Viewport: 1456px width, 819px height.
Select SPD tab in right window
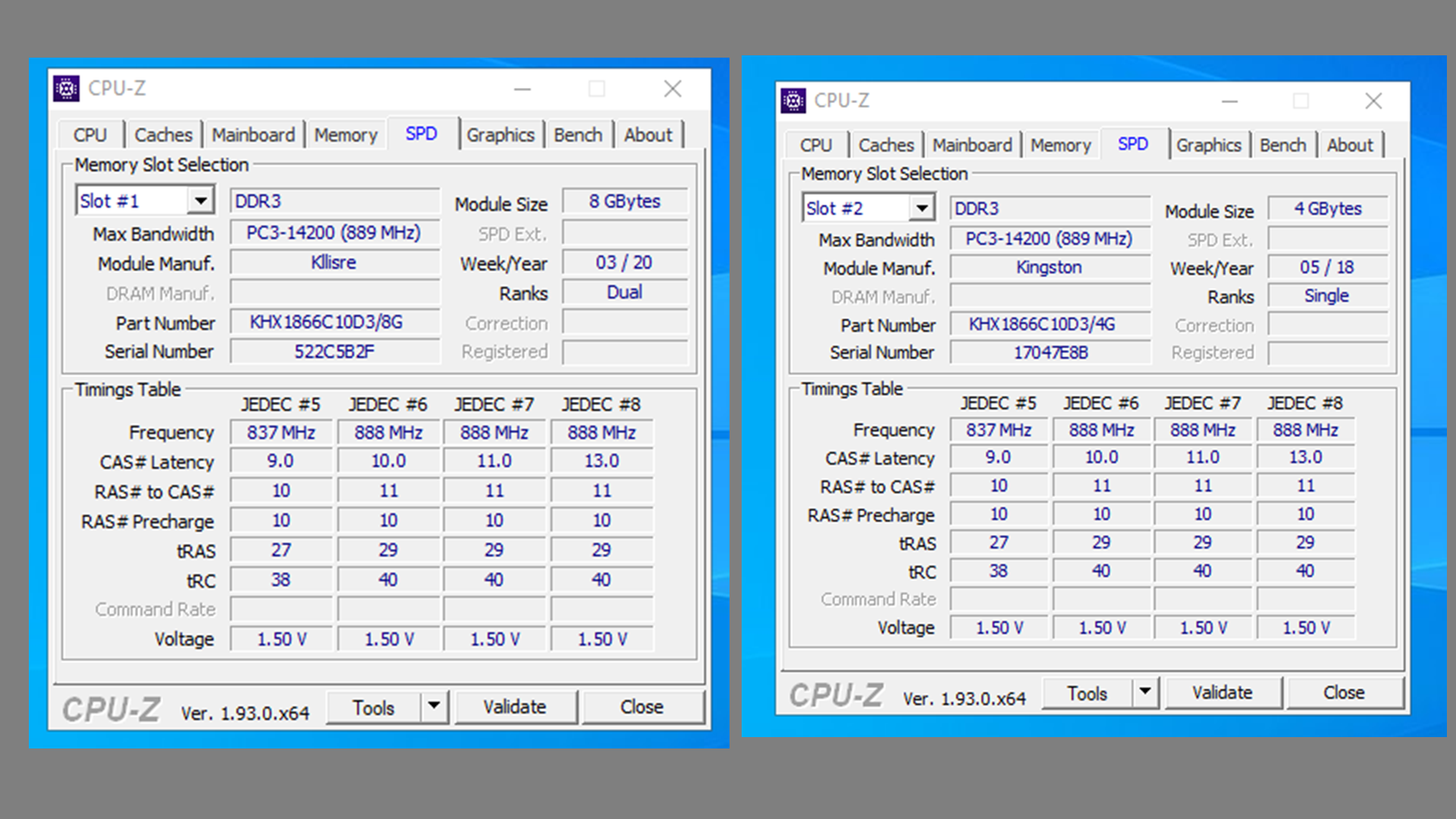pos(1133,143)
